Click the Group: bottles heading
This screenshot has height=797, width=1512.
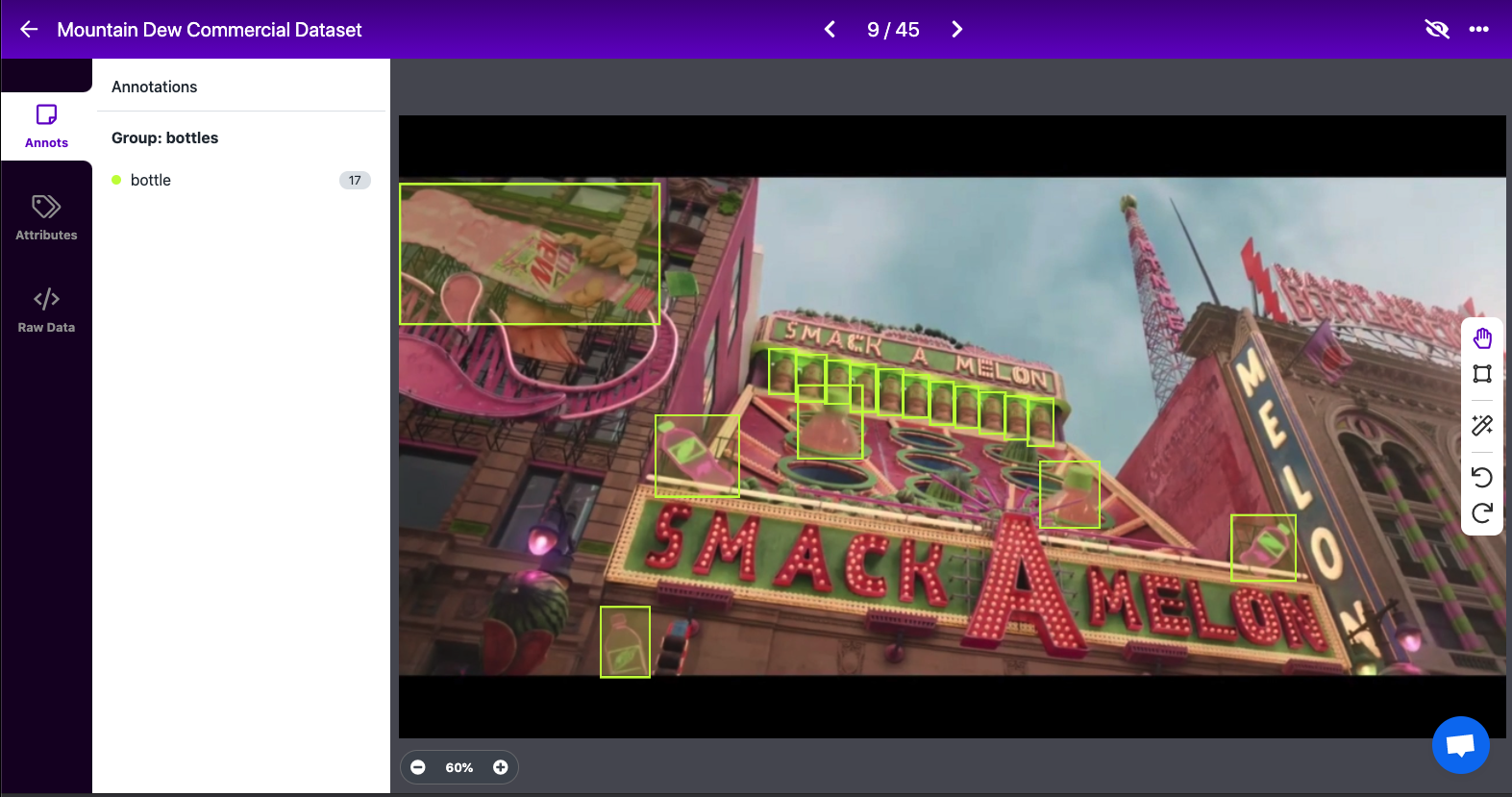(165, 137)
